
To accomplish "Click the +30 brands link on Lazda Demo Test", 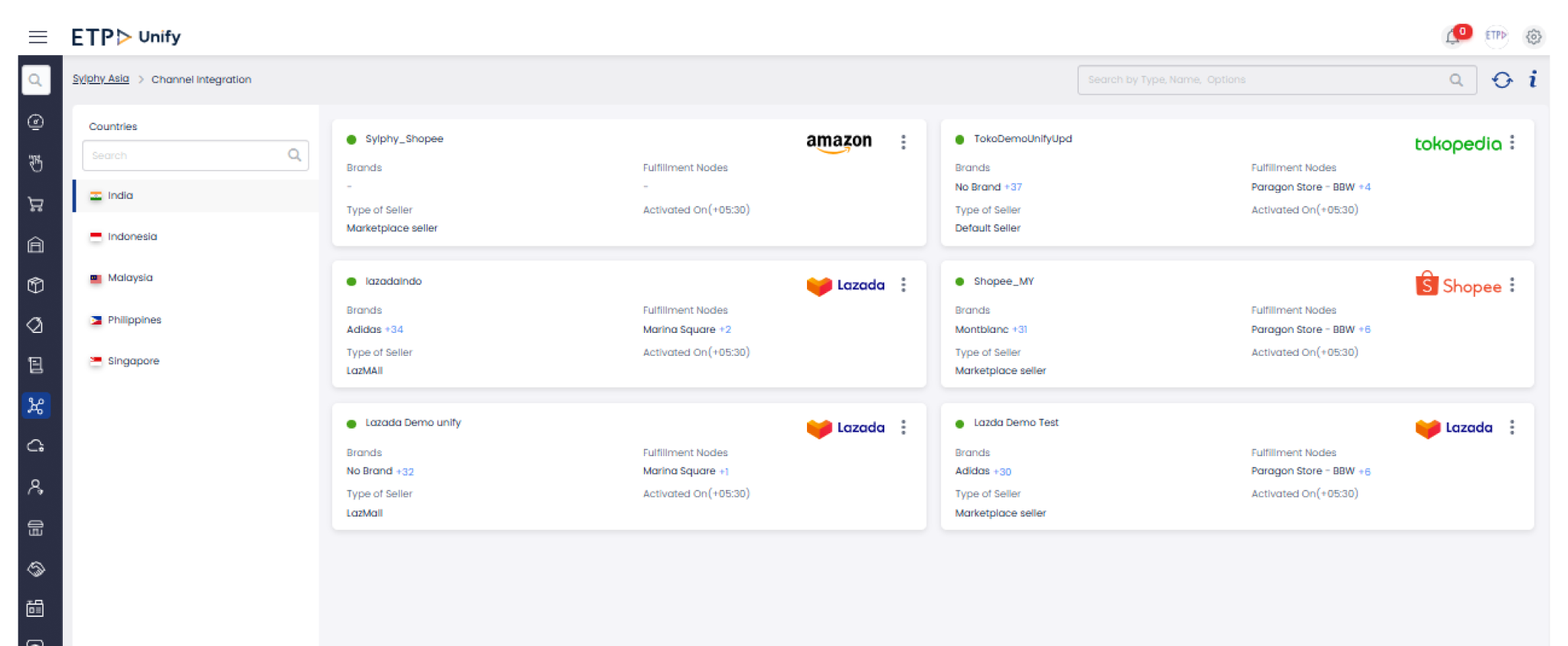I will [1002, 471].
